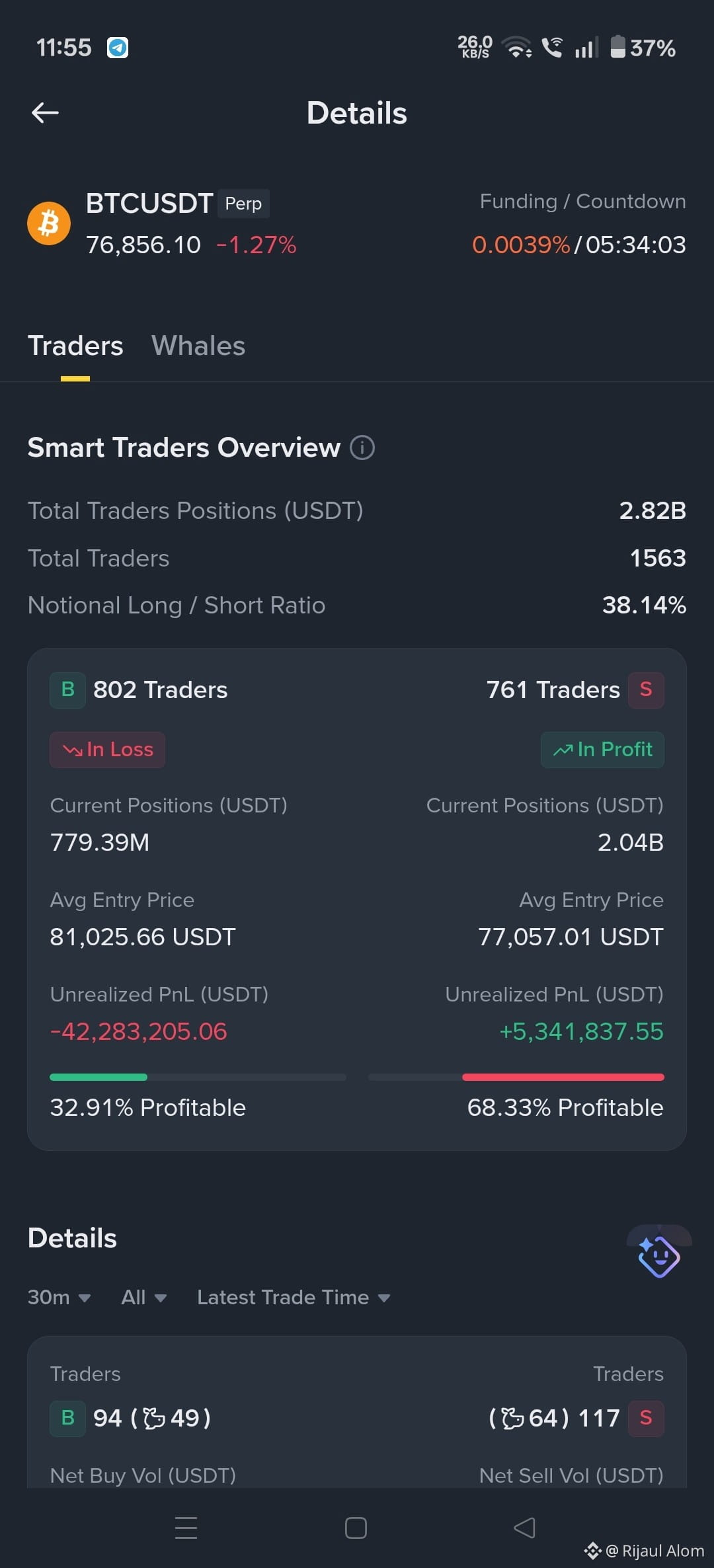Tap Android back triangle icon

point(525,1528)
